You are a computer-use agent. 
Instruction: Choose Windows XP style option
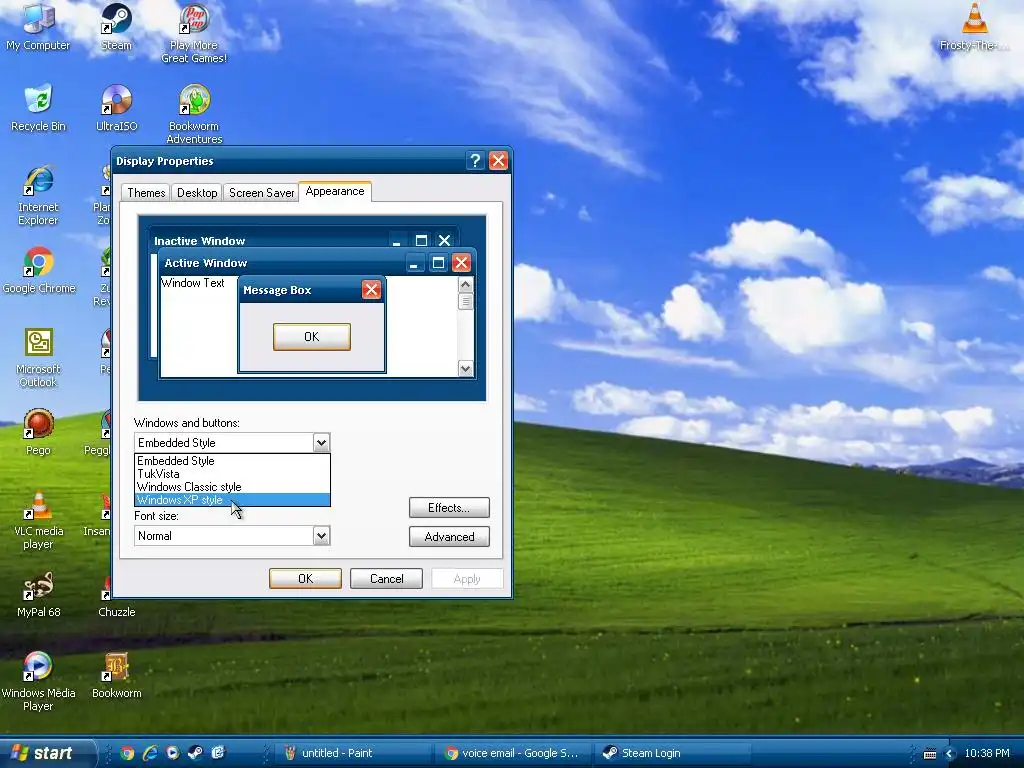pyautogui.click(x=232, y=500)
